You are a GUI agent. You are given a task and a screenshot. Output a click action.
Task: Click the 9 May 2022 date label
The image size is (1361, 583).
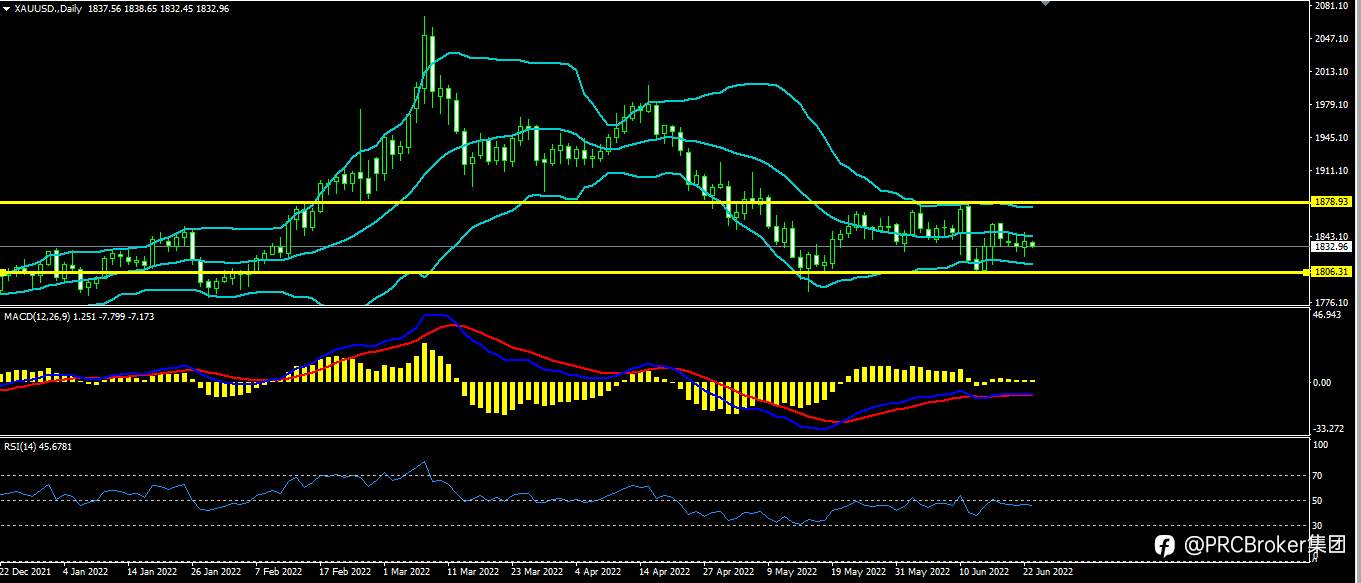791,573
